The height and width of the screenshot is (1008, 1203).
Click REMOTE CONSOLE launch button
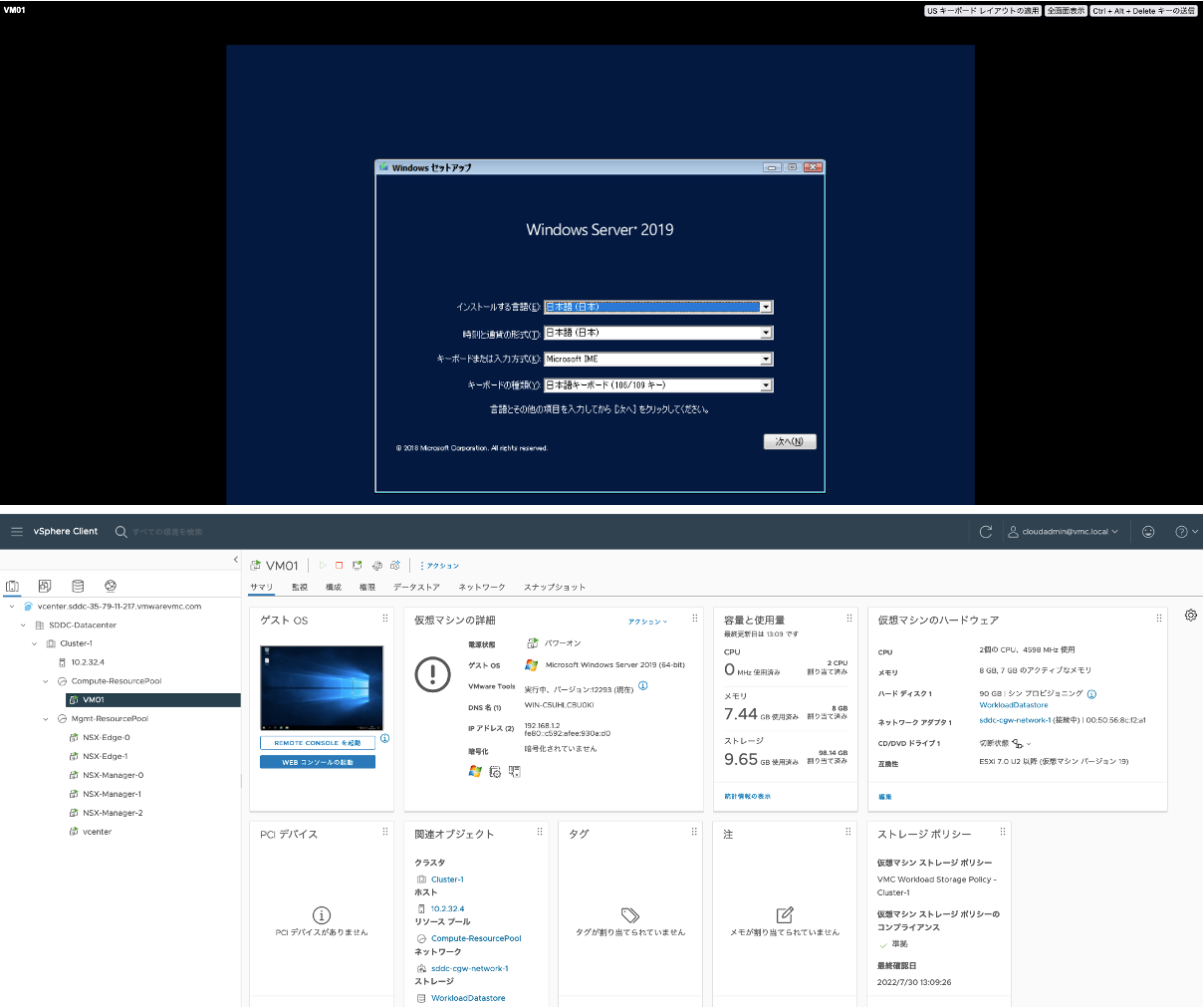318,743
